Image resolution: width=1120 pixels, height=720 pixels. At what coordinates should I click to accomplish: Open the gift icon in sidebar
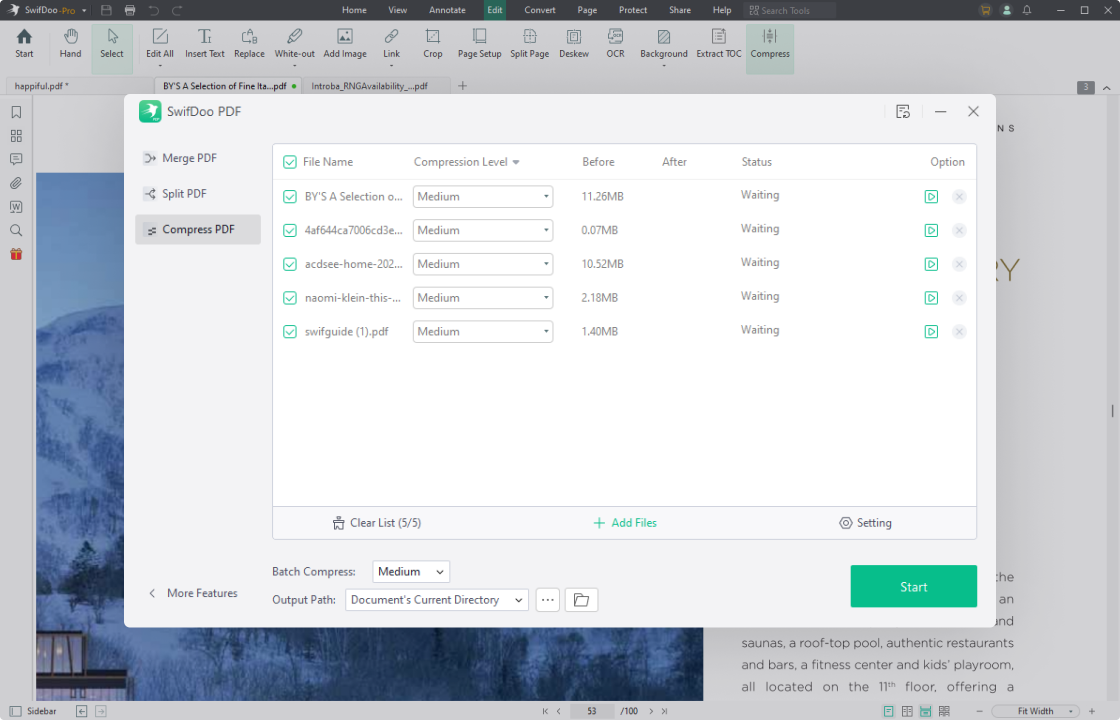click(16, 254)
